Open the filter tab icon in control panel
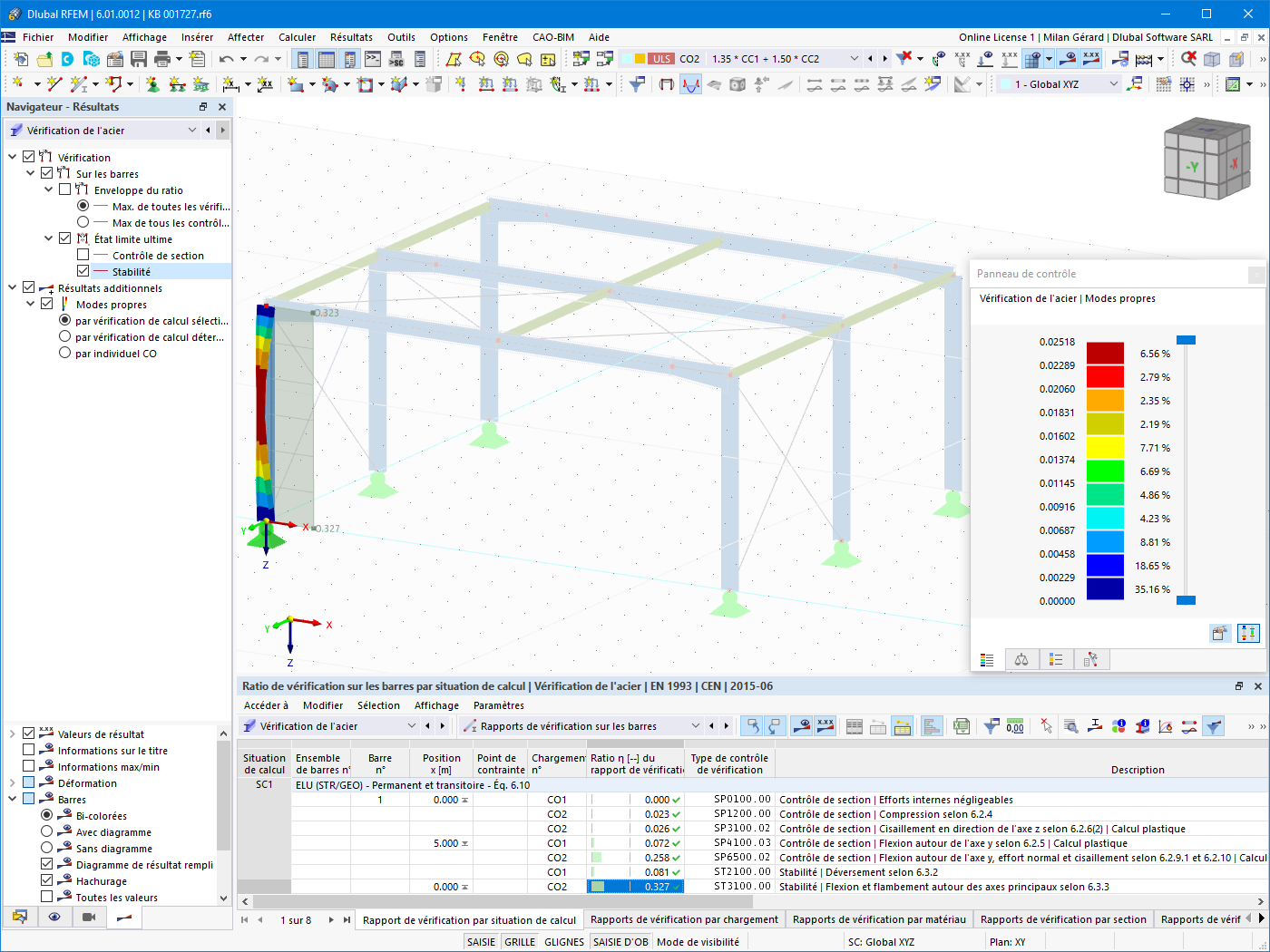 coord(1091,660)
